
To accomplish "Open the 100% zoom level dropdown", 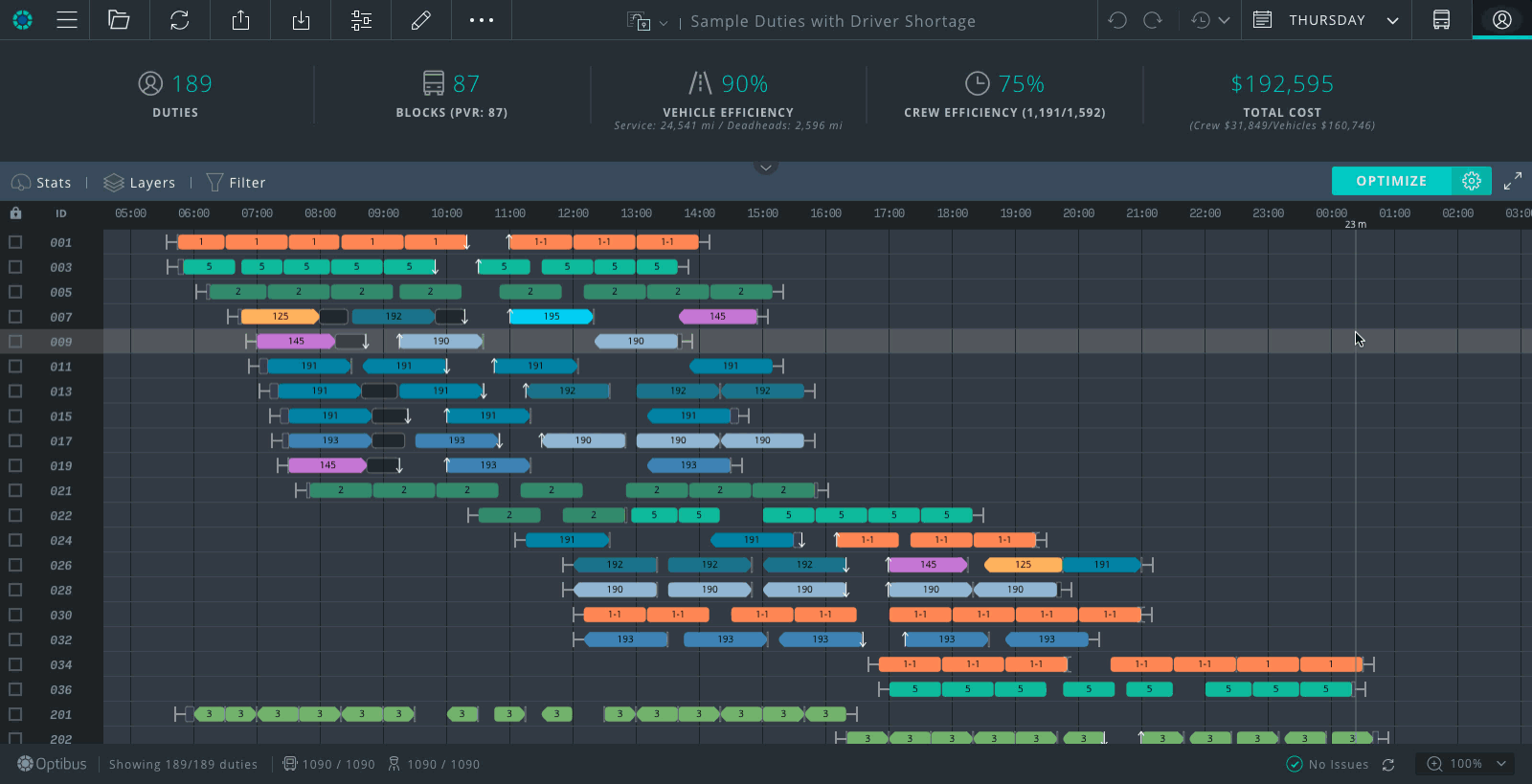I will click(x=1478, y=764).
